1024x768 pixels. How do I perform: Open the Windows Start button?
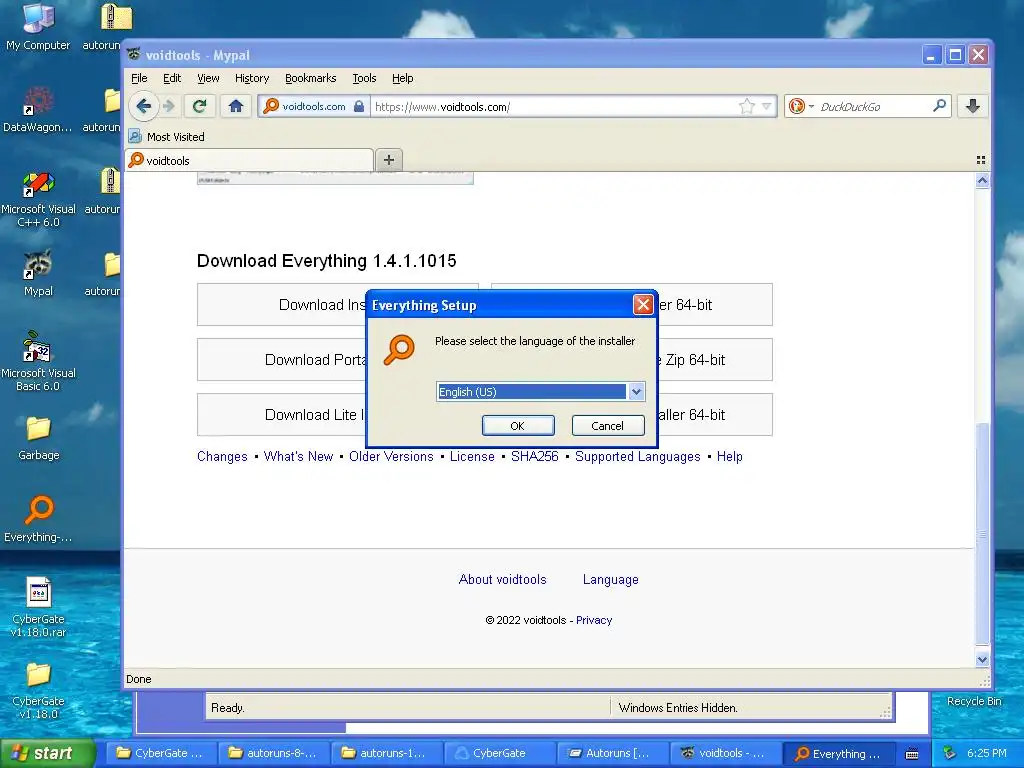pos(48,753)
